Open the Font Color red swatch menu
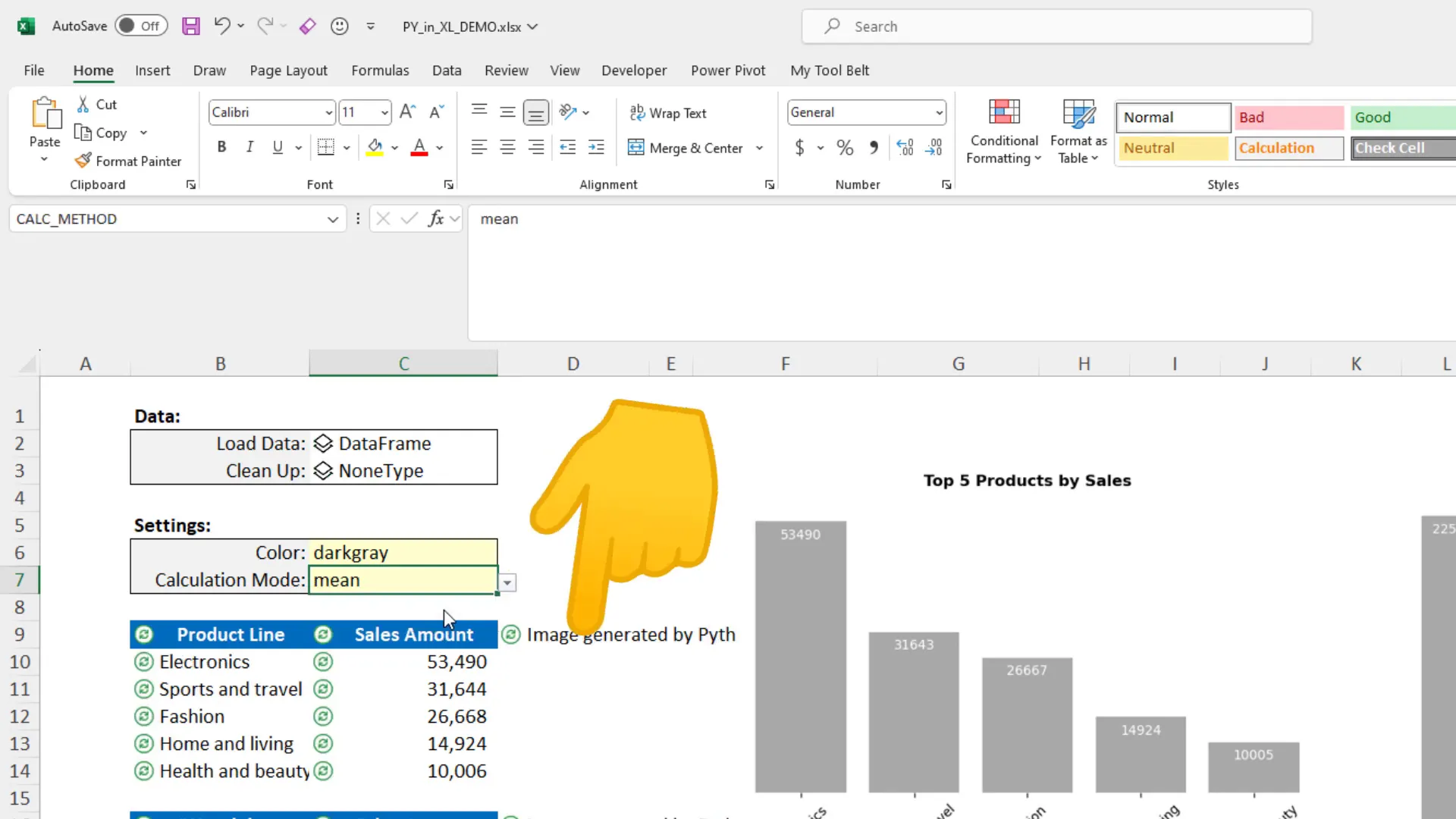The width and height of the screenshot is (1456, 819). coord(440,148)
